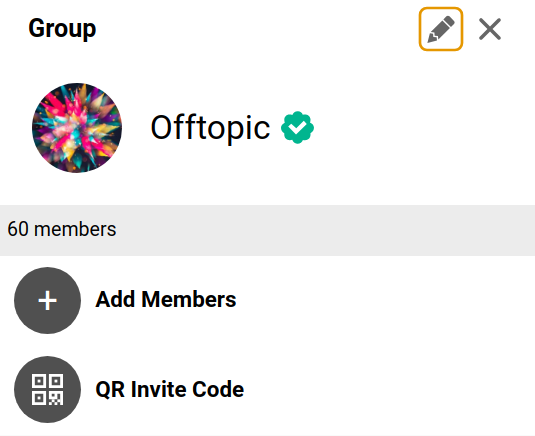Click the Group dialog title
Image resolution: width=535 pixels, height=436 pixels.
pyautogui.click(x=62, y=28)
